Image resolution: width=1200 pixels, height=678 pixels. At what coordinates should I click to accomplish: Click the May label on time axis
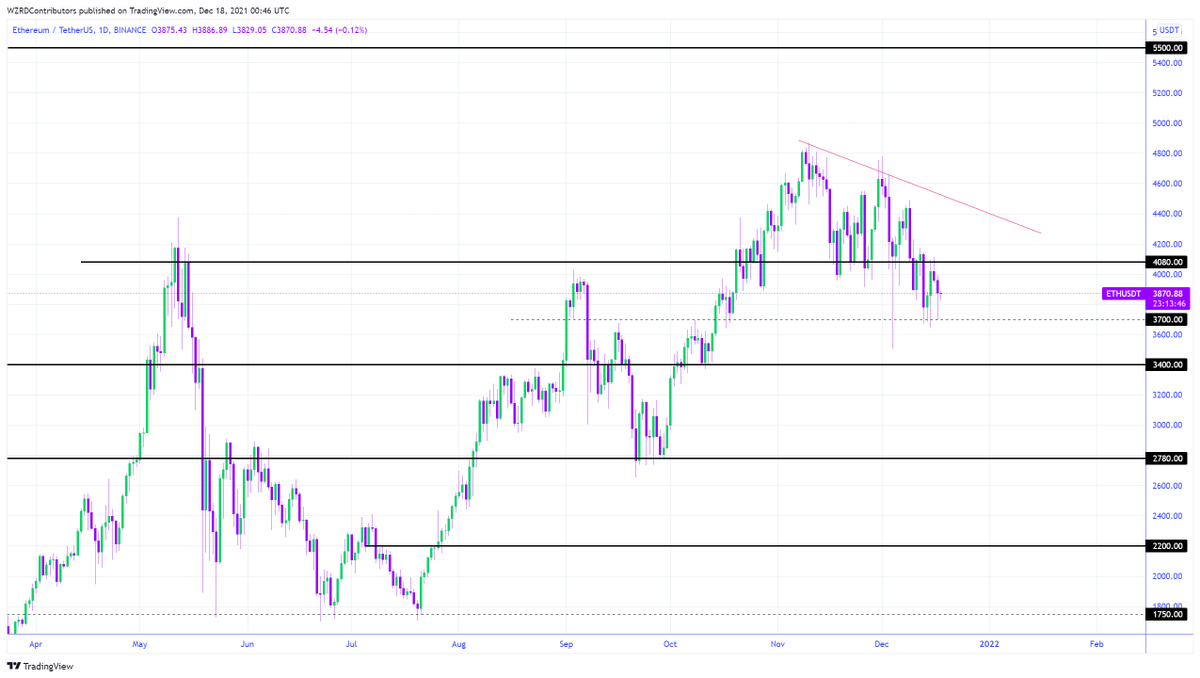click(x=140, y=645)
